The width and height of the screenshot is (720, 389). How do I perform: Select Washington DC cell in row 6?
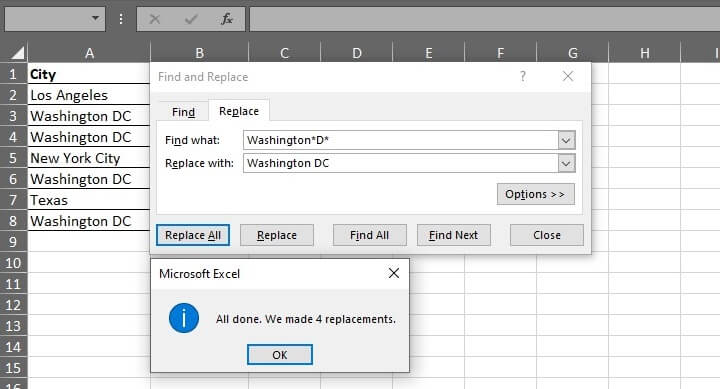[x=89, y=179]
